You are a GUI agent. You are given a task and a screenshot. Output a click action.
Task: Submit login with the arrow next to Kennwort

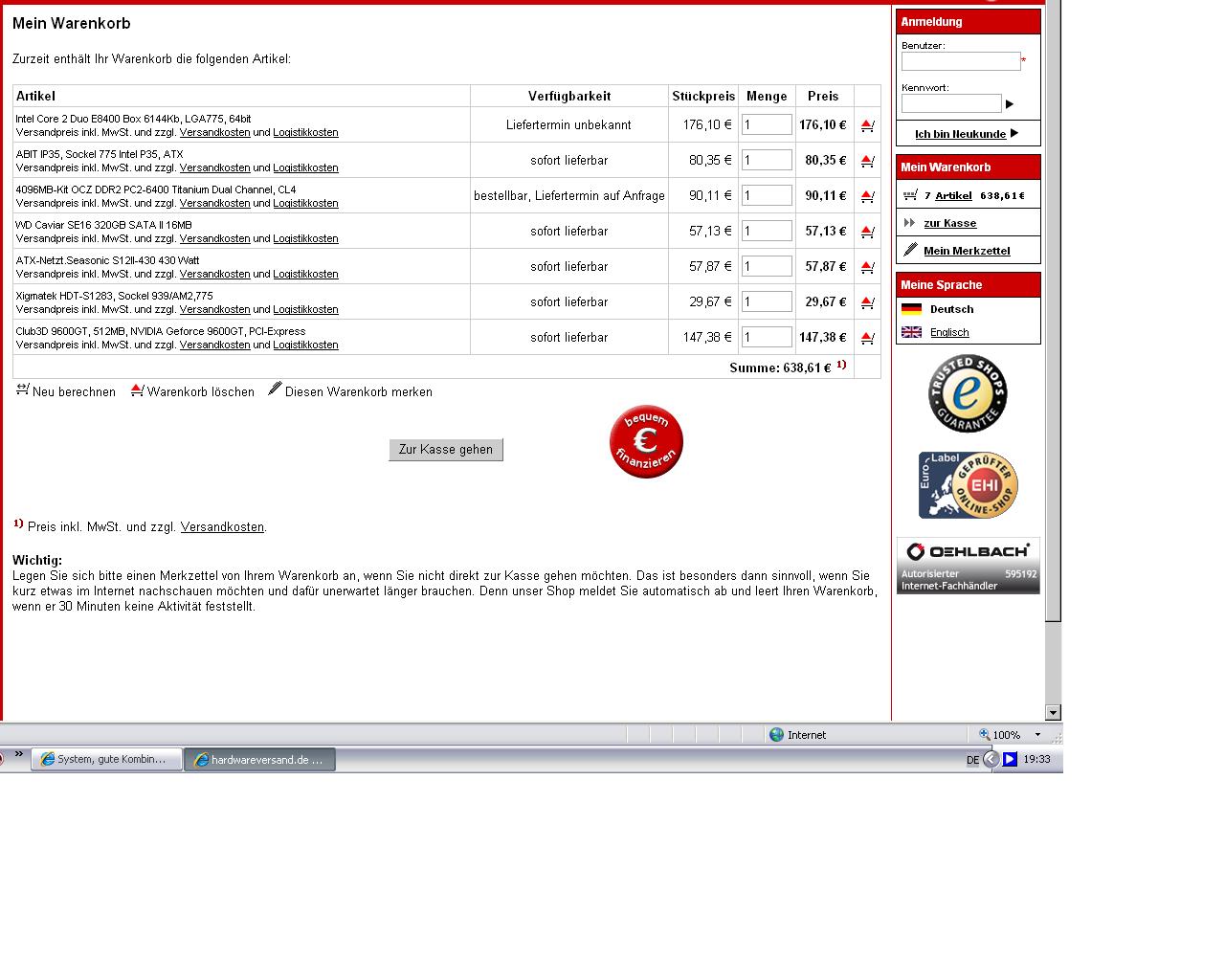(x=1010, y=104)
